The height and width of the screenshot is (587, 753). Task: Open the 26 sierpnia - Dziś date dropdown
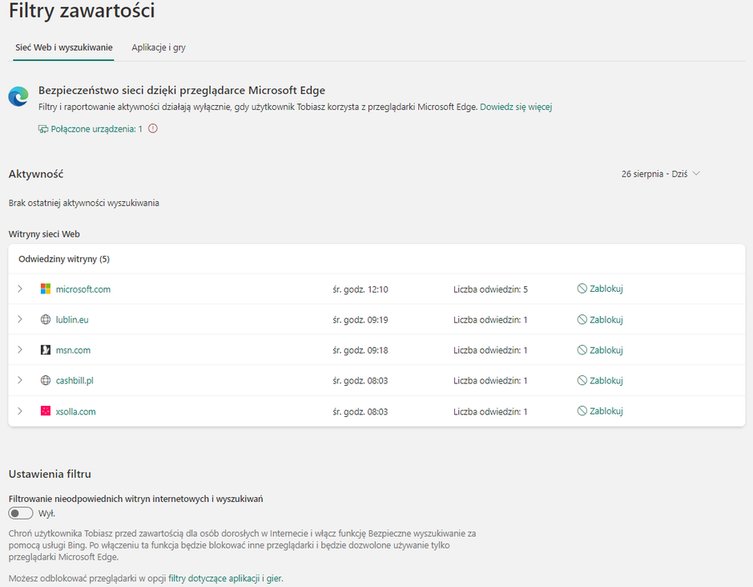(660, 174)
